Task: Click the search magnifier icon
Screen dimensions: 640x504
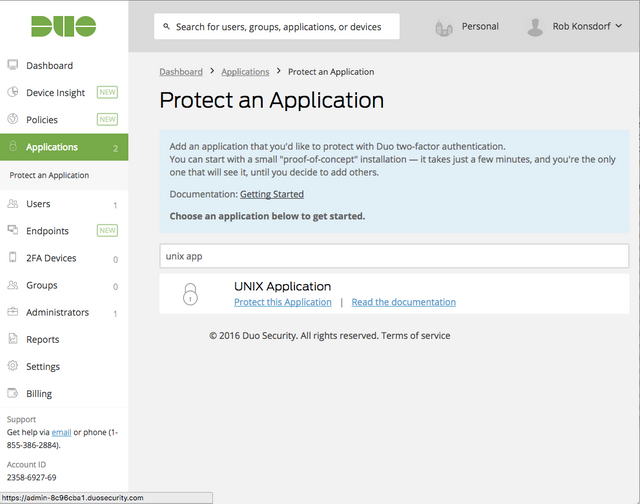Action: tap(167, 27)
